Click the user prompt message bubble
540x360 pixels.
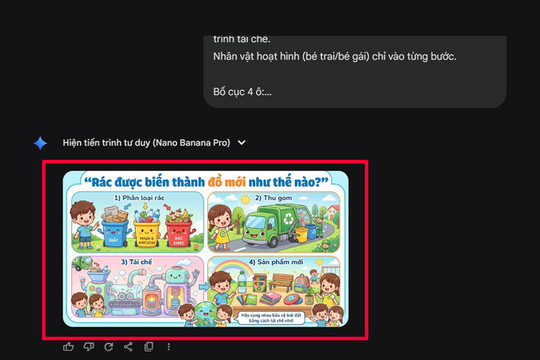355,72
